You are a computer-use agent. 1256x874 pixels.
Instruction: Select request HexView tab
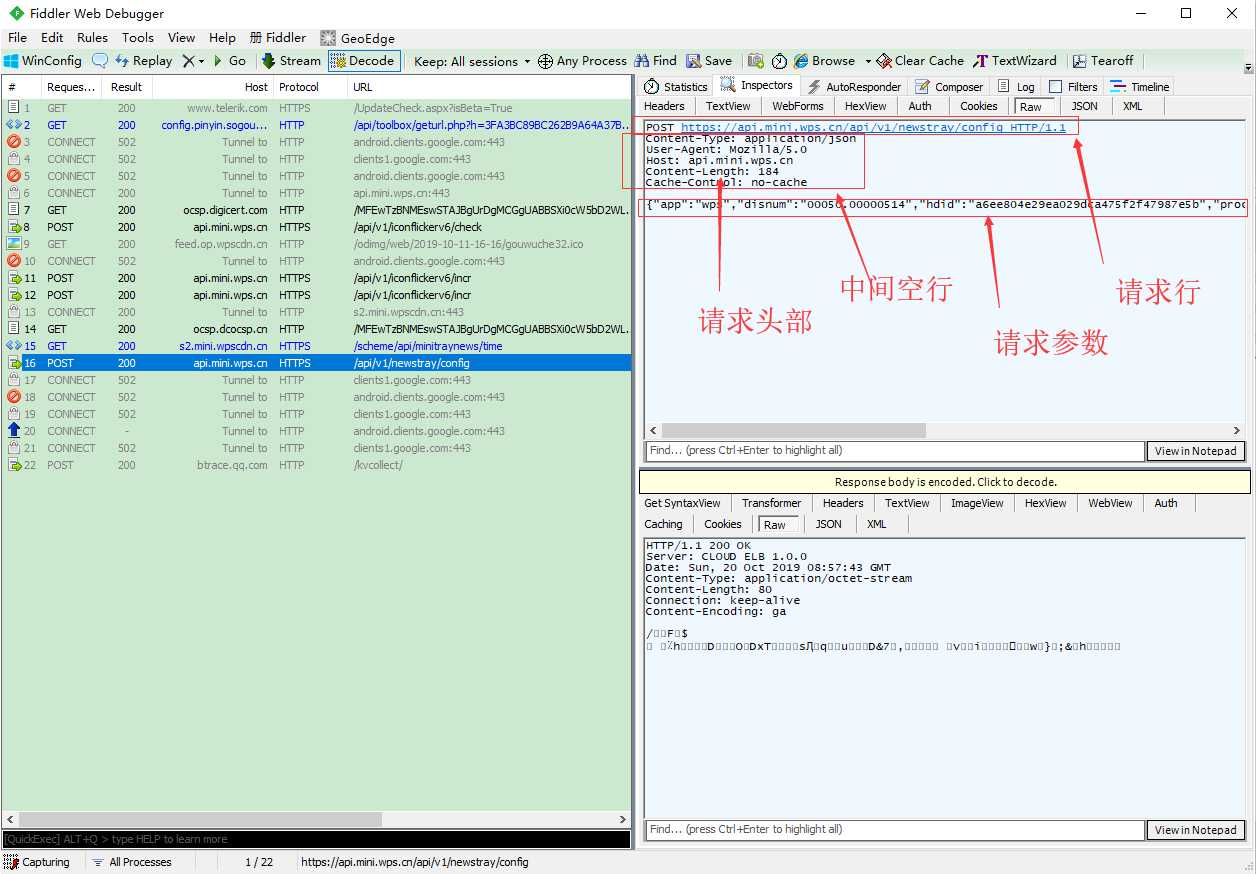tap(865, 106)
